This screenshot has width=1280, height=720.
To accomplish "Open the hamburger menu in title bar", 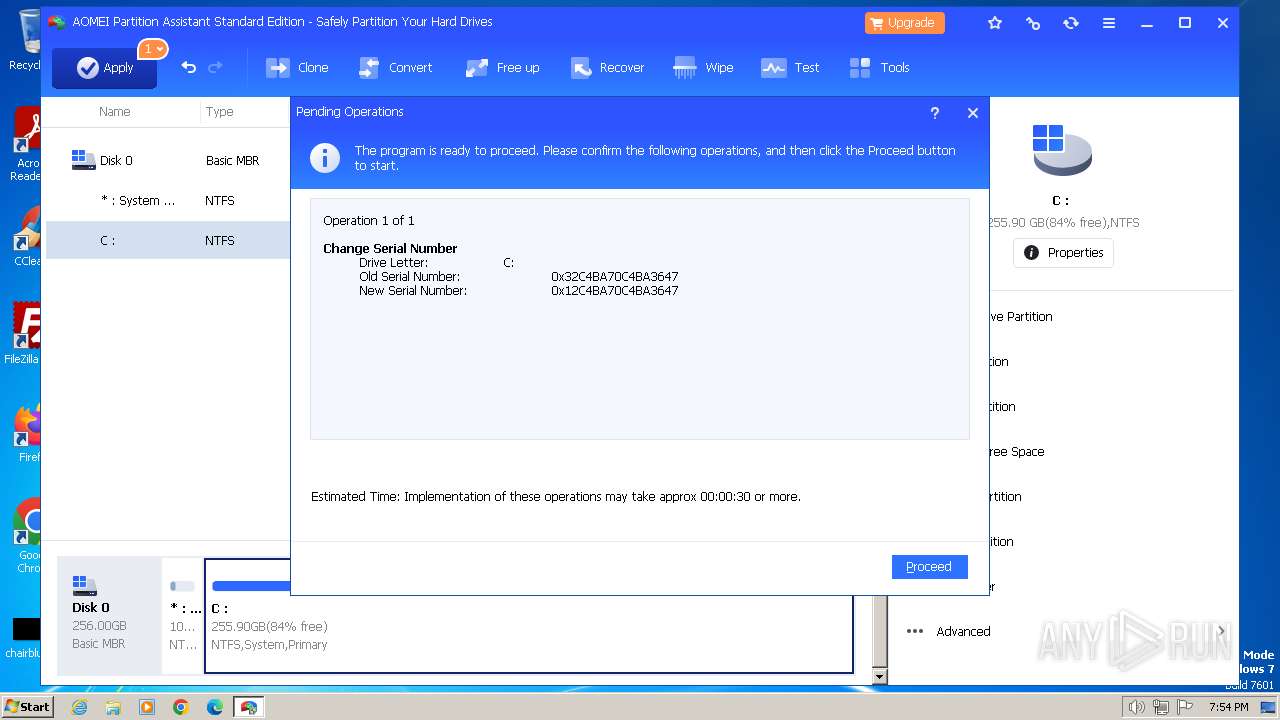I will click(x=1109, y=22).
